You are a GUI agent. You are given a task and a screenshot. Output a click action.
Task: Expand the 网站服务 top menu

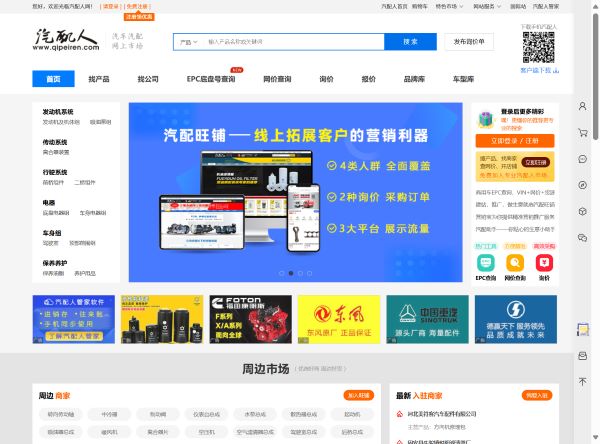484,6
